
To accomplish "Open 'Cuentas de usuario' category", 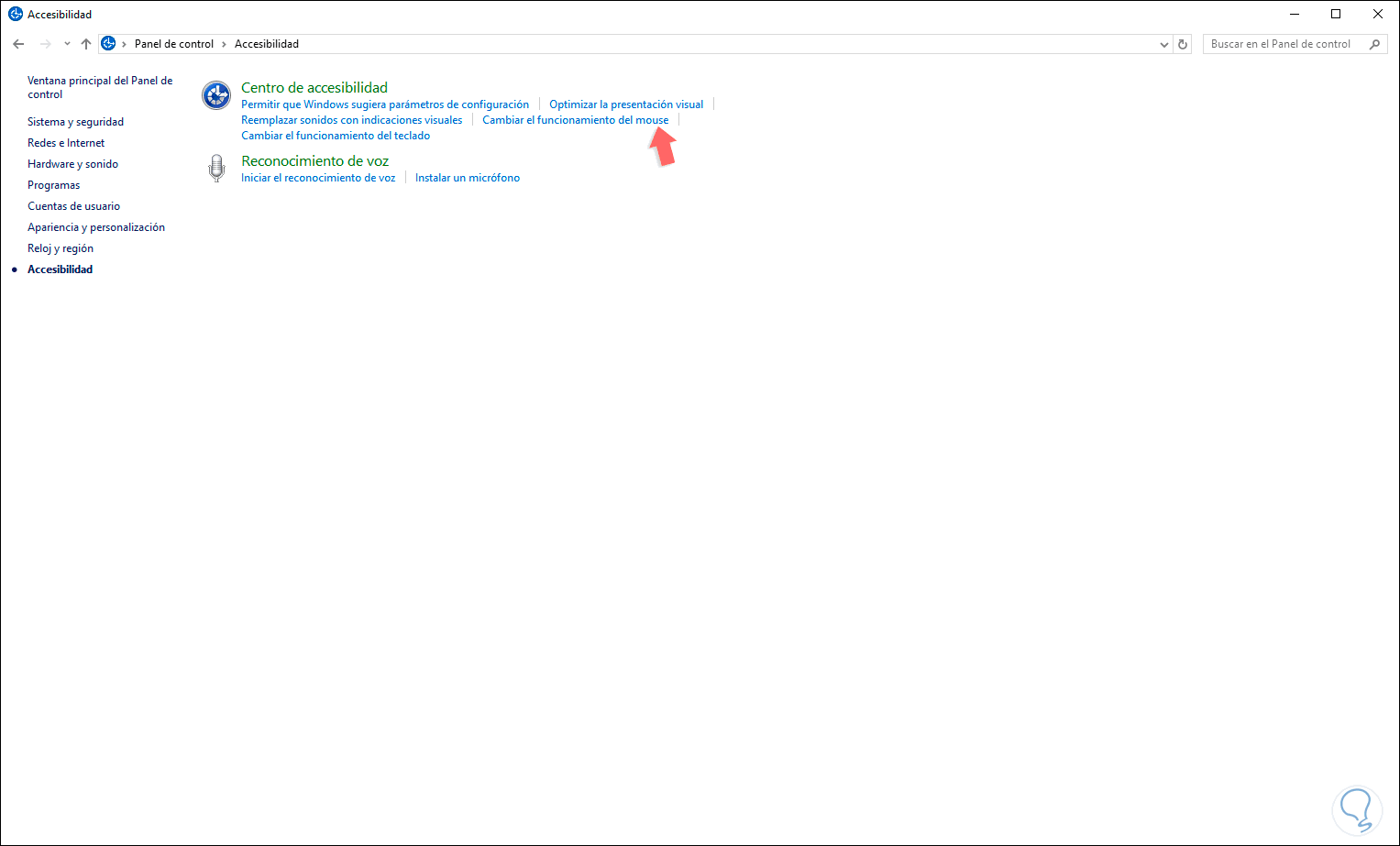I will coord(73,206).
